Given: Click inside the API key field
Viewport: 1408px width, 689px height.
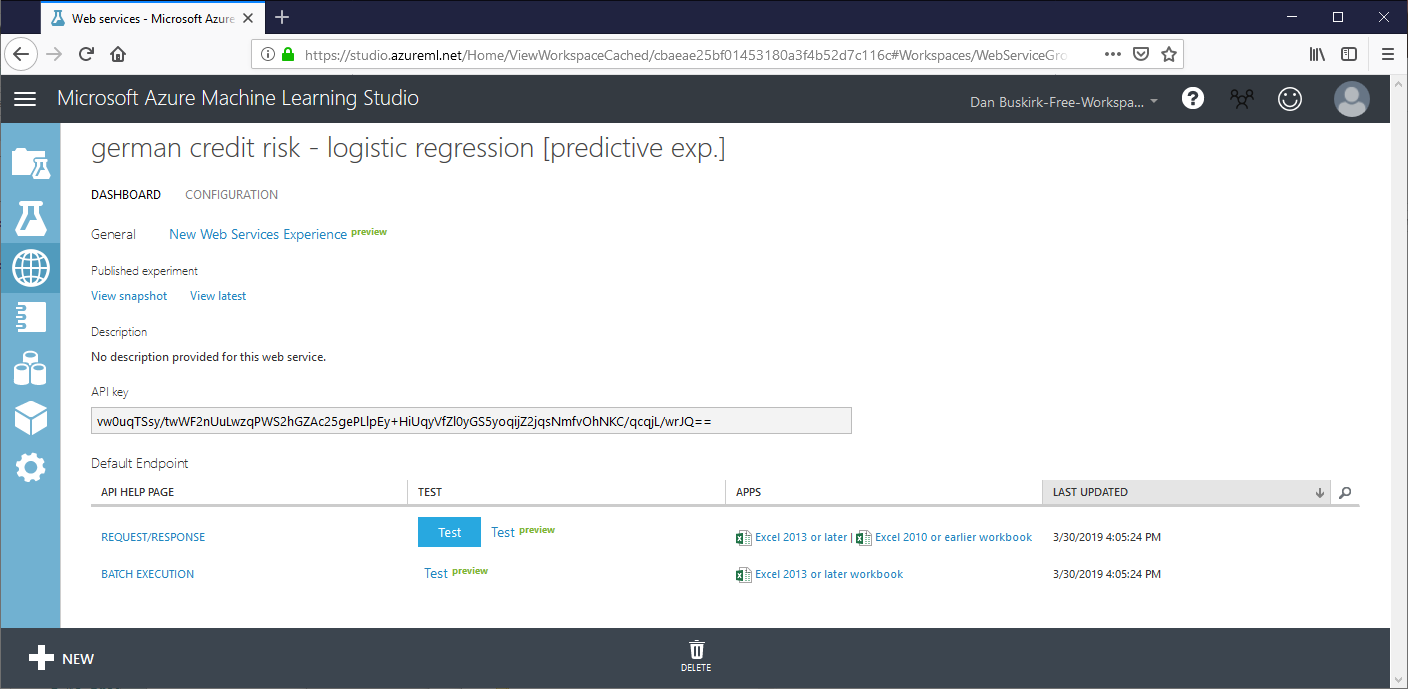Looking at the screenshot, I should [x=471, y=421].
